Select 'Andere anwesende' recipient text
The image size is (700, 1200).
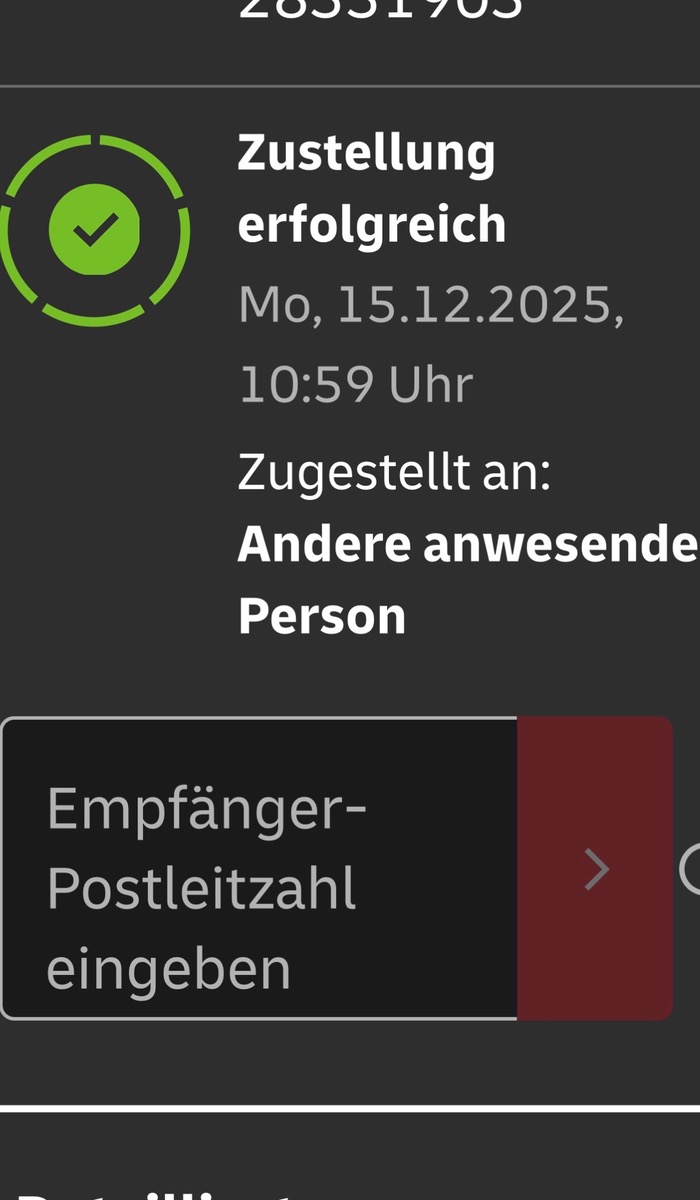tap(467, 543)
